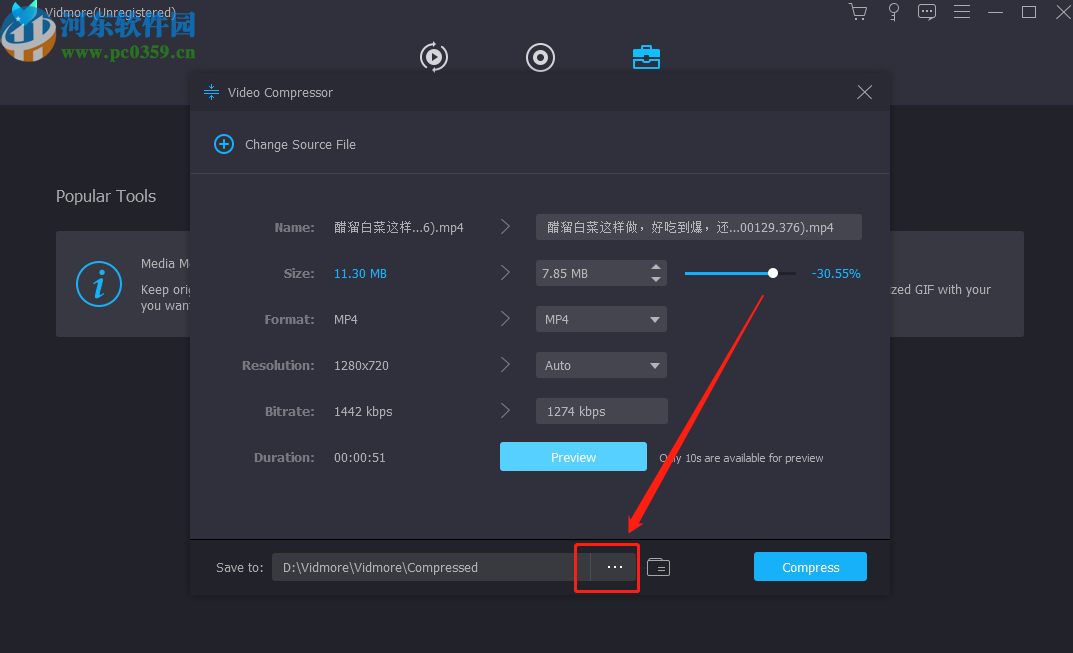
Task: Click the Save to path field
Action: point(431,567)
